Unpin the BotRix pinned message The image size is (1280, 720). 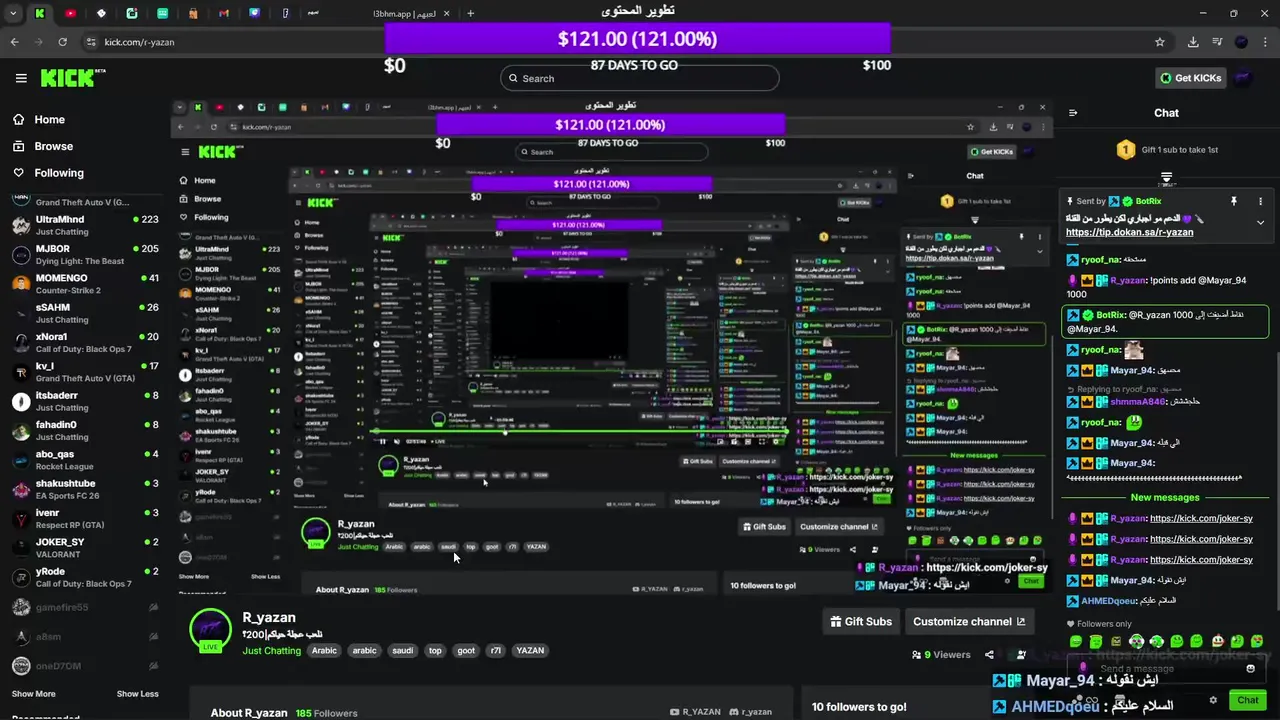[x=1234, y=201]
